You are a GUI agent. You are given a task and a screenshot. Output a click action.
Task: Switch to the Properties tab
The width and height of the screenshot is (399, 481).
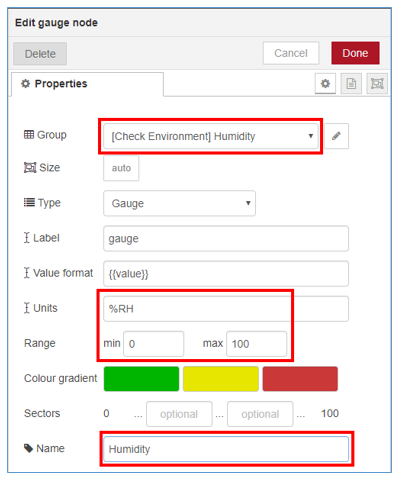[87, 84]
